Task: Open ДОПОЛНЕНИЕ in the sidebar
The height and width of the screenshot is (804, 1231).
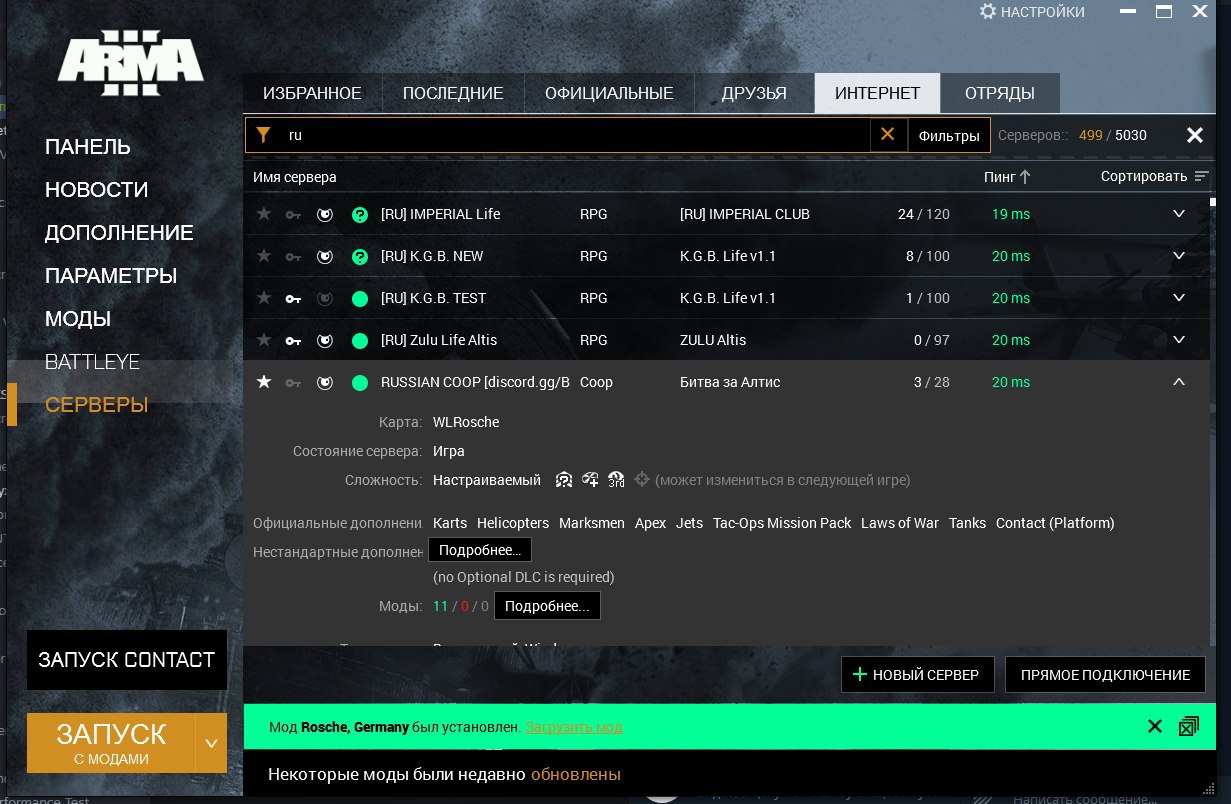Action: [119, 233]
